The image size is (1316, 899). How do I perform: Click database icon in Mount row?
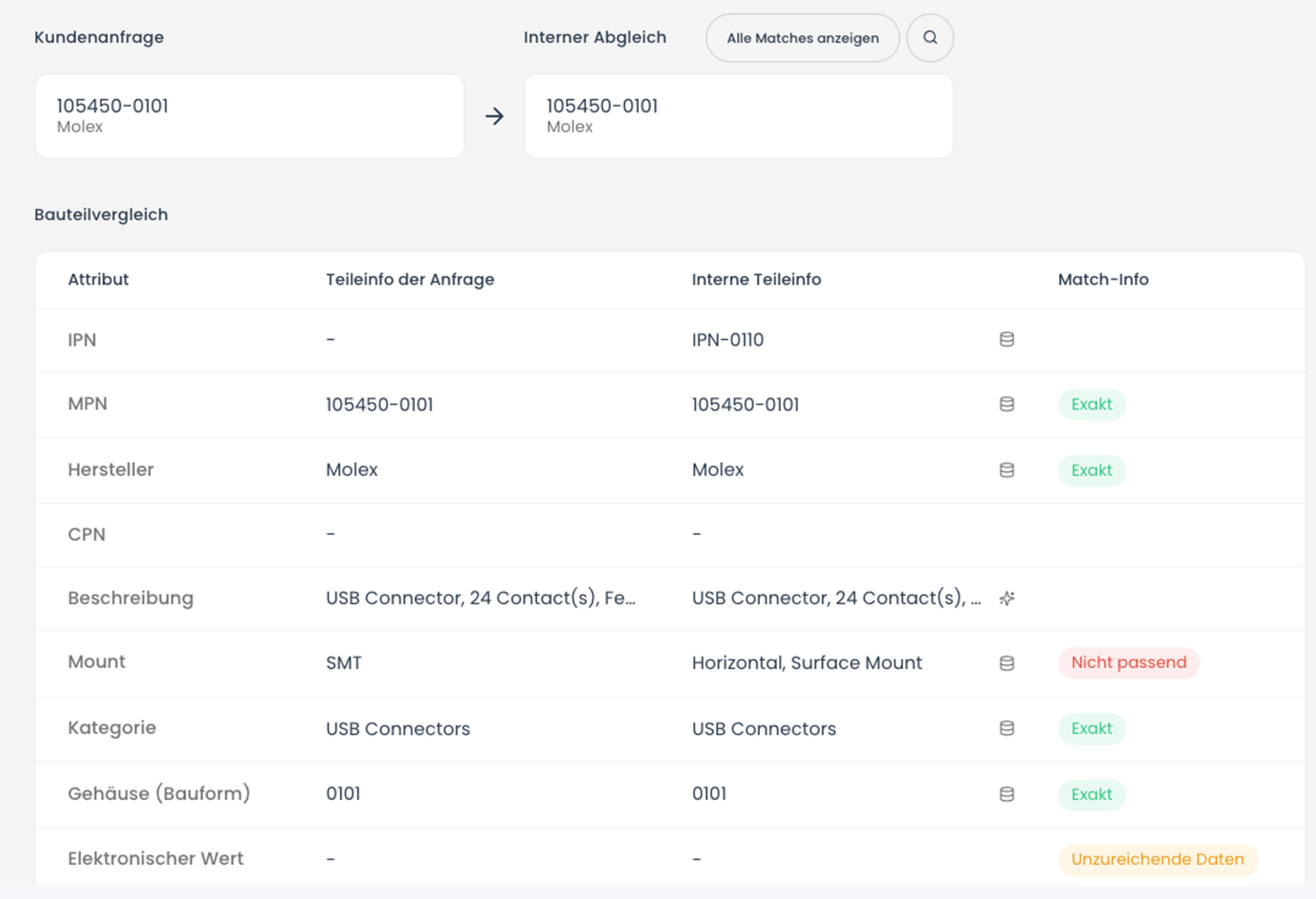click(x=1006, y=663)
